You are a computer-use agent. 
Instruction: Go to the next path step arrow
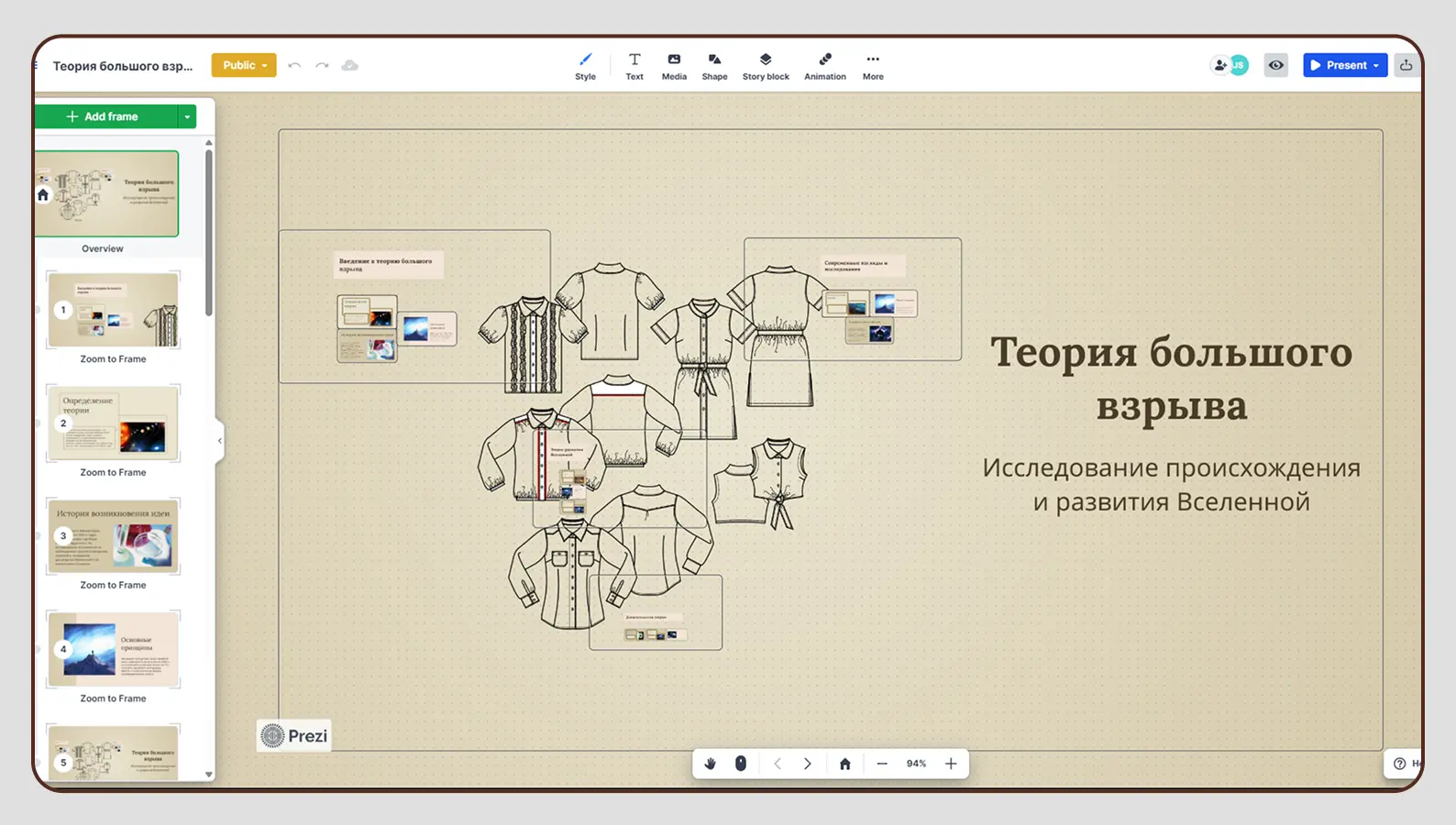point(808,764)
